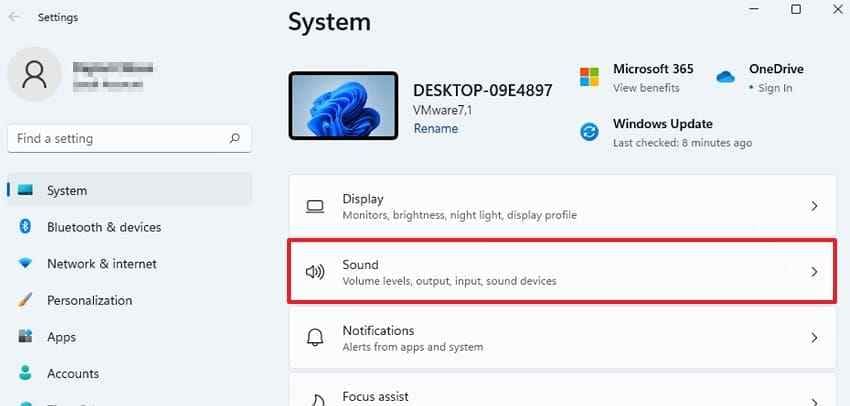850x406 pixels.
Task: Click the OneDrive cloud icon
Action: [x=725, y=77]
